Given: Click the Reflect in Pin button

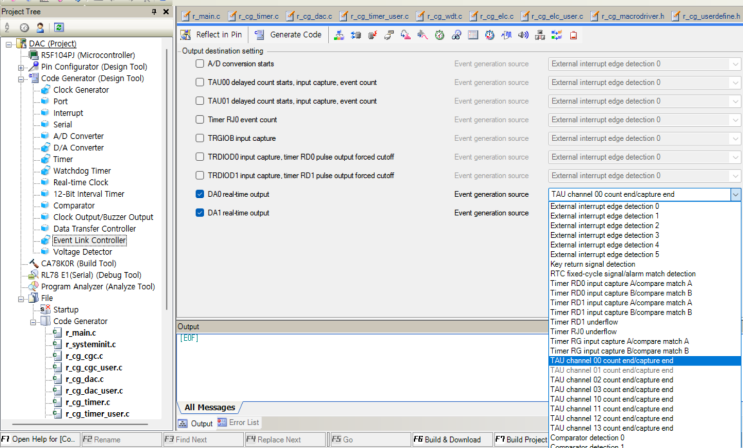Looking at the screenshot, I should click(212, 35).
